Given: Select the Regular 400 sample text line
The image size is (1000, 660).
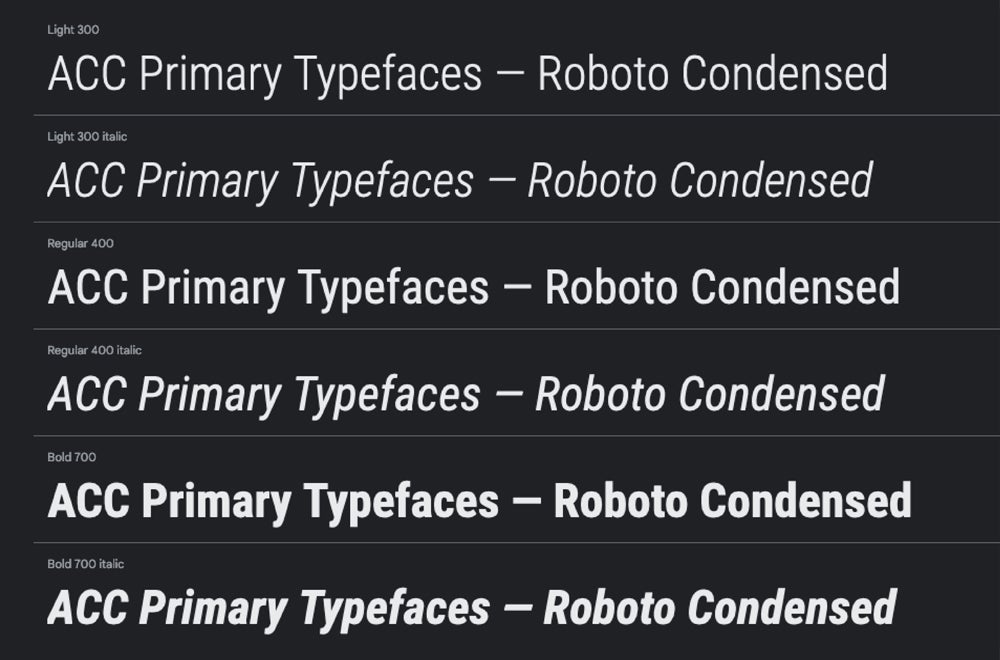Looking at the screenshot, I should pos(473,288).
